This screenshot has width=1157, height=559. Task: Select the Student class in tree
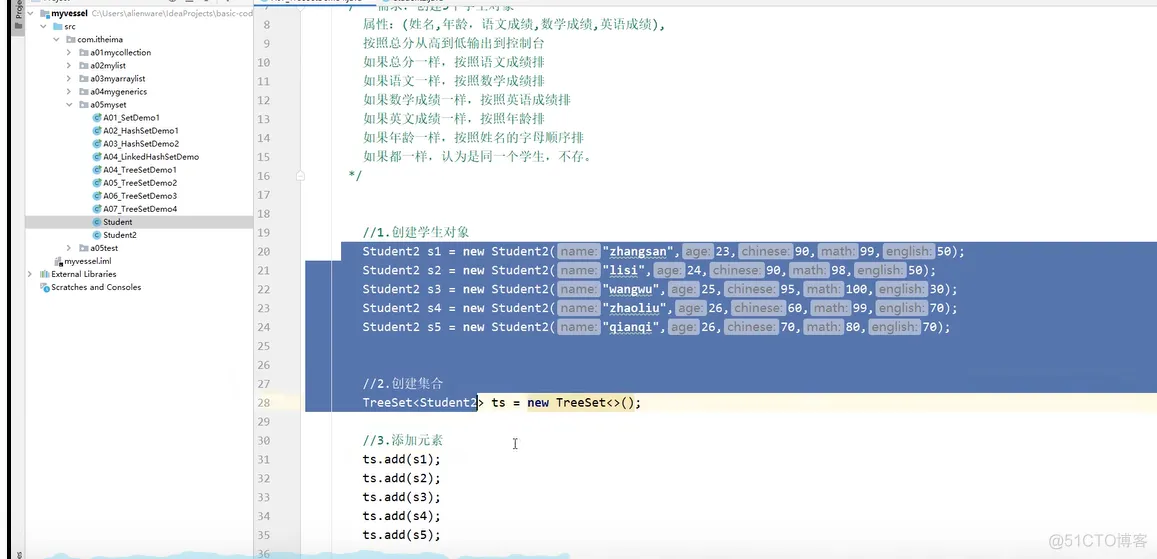pyautogui.click(x=117, y=222)
